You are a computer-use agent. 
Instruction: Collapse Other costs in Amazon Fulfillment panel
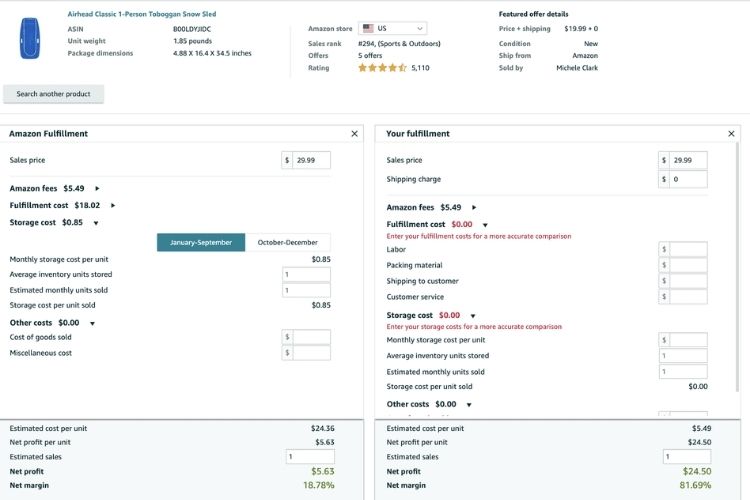[92, 323]
